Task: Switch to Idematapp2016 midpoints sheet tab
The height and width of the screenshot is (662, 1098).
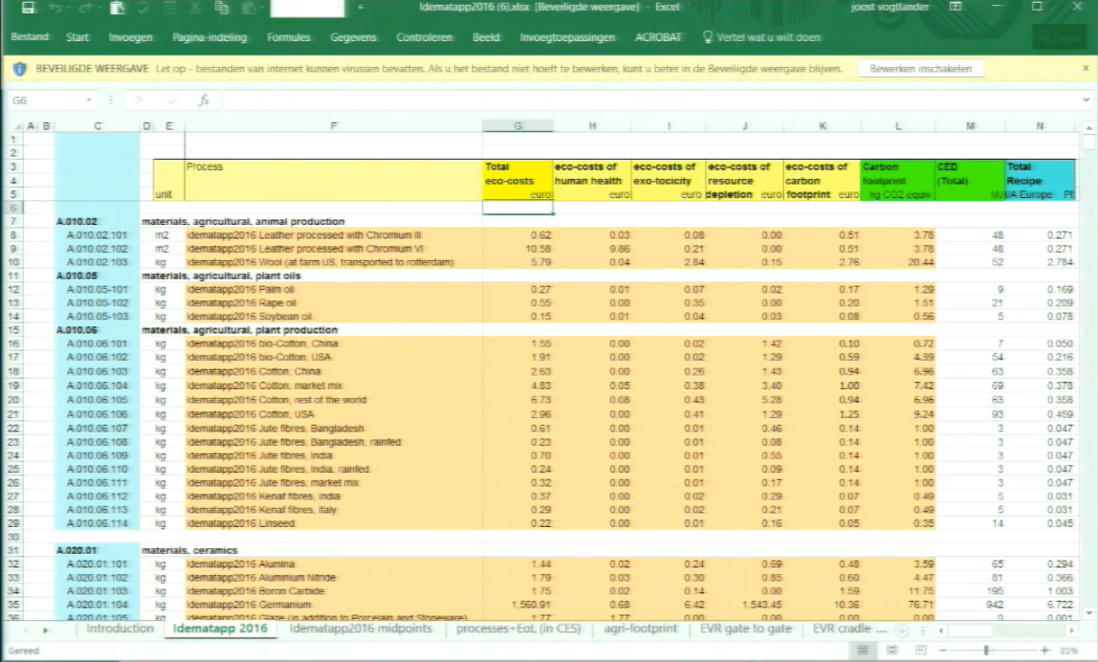Action: [x=361, y=629]
